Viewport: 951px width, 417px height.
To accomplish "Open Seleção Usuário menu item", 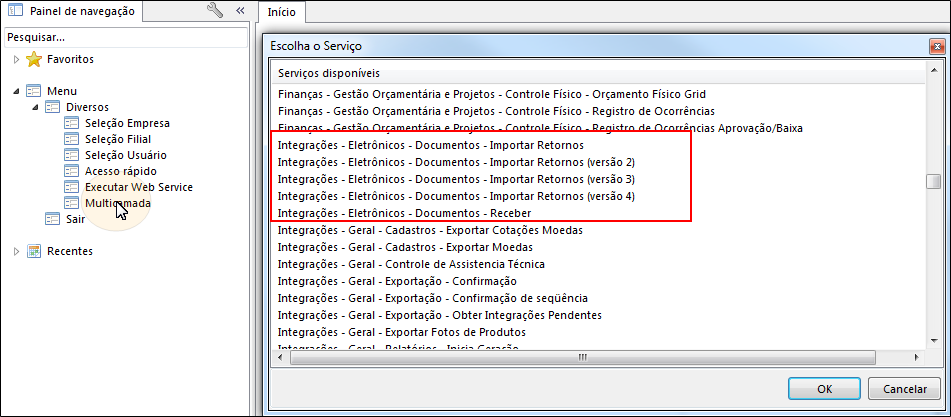I will pos(126,155).
